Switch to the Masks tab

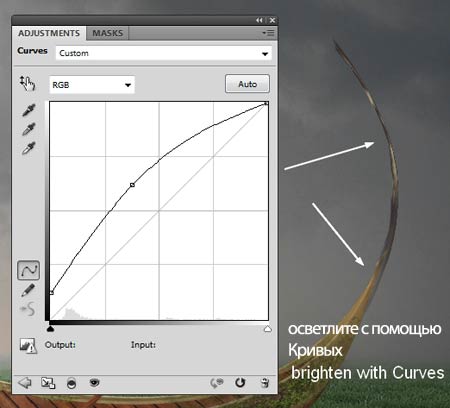coord(108,33)
